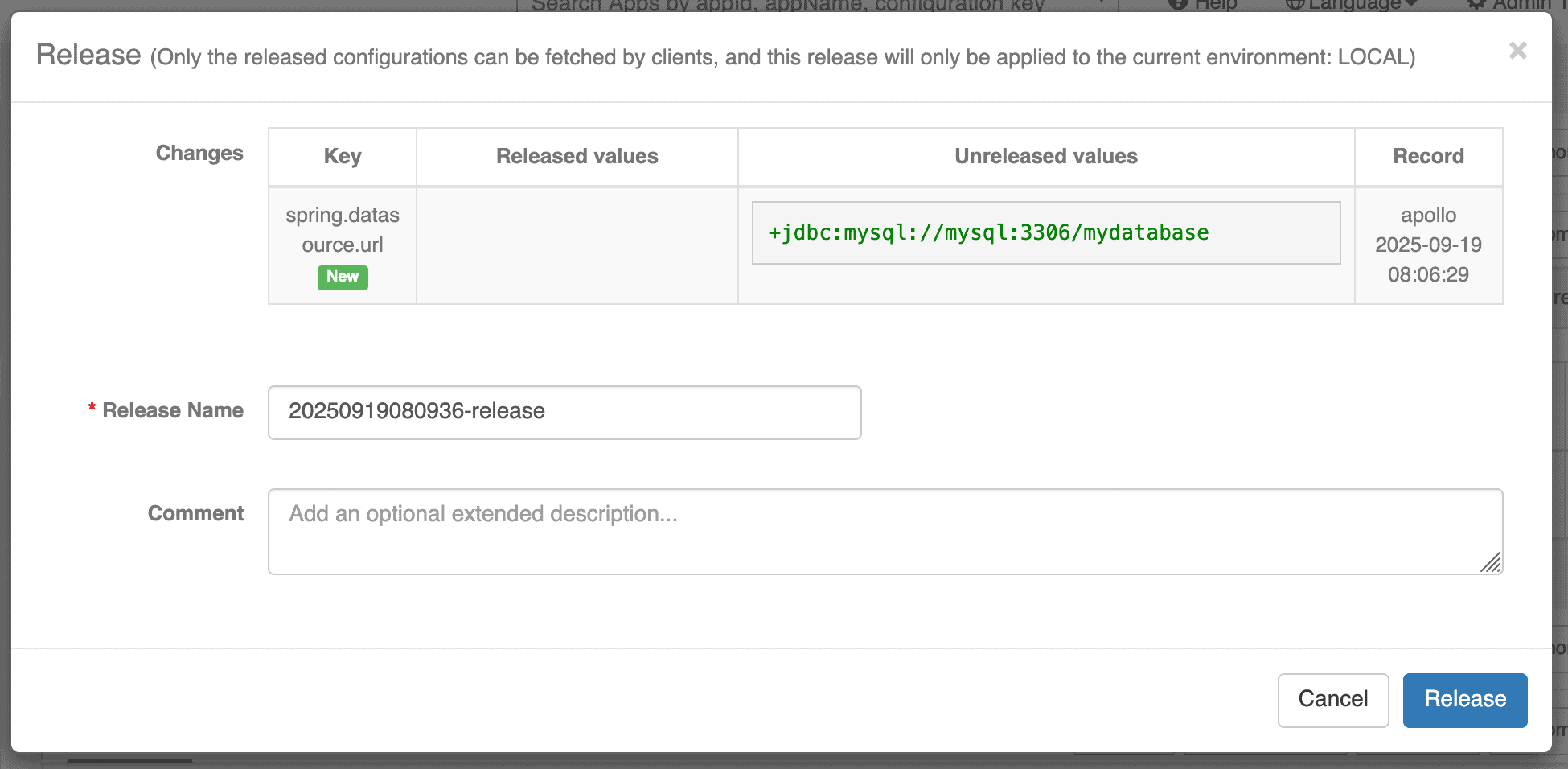This screenshot has width=1568, height=769.
Task: Click the red required asterisk beside Release Name
Action: click(91, 408)
